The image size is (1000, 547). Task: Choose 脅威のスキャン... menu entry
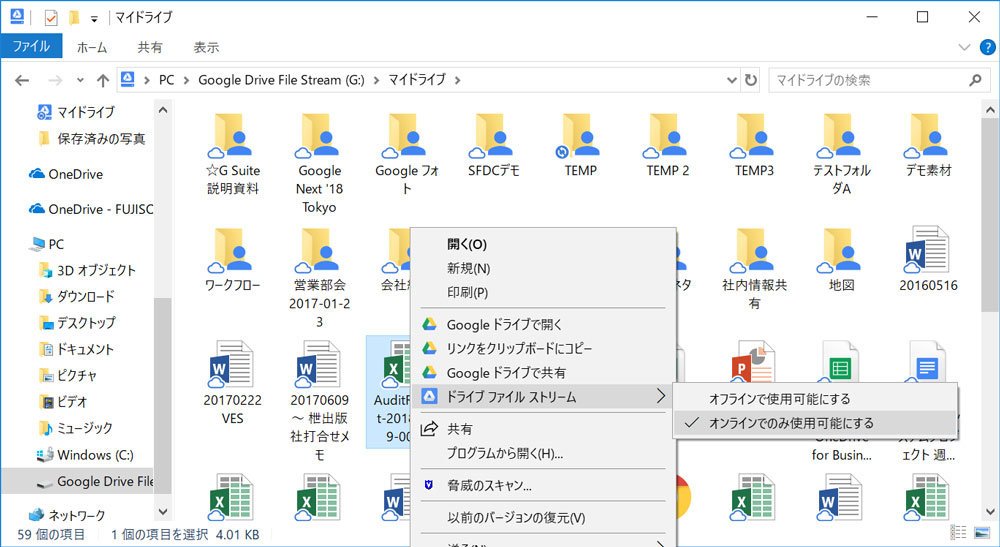click(543, 485)
